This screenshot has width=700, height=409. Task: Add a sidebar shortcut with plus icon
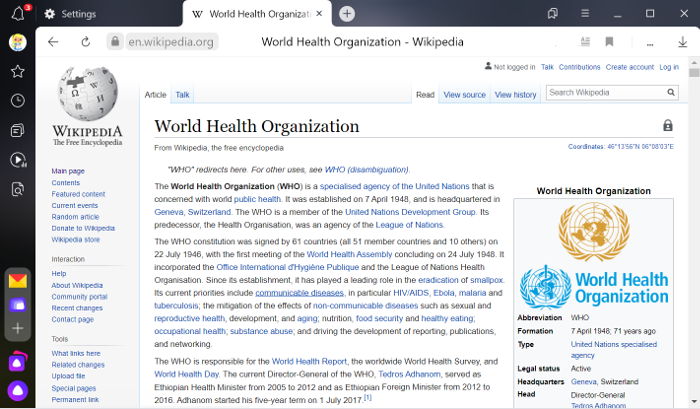pyautogui.click(x=18, y=329)
